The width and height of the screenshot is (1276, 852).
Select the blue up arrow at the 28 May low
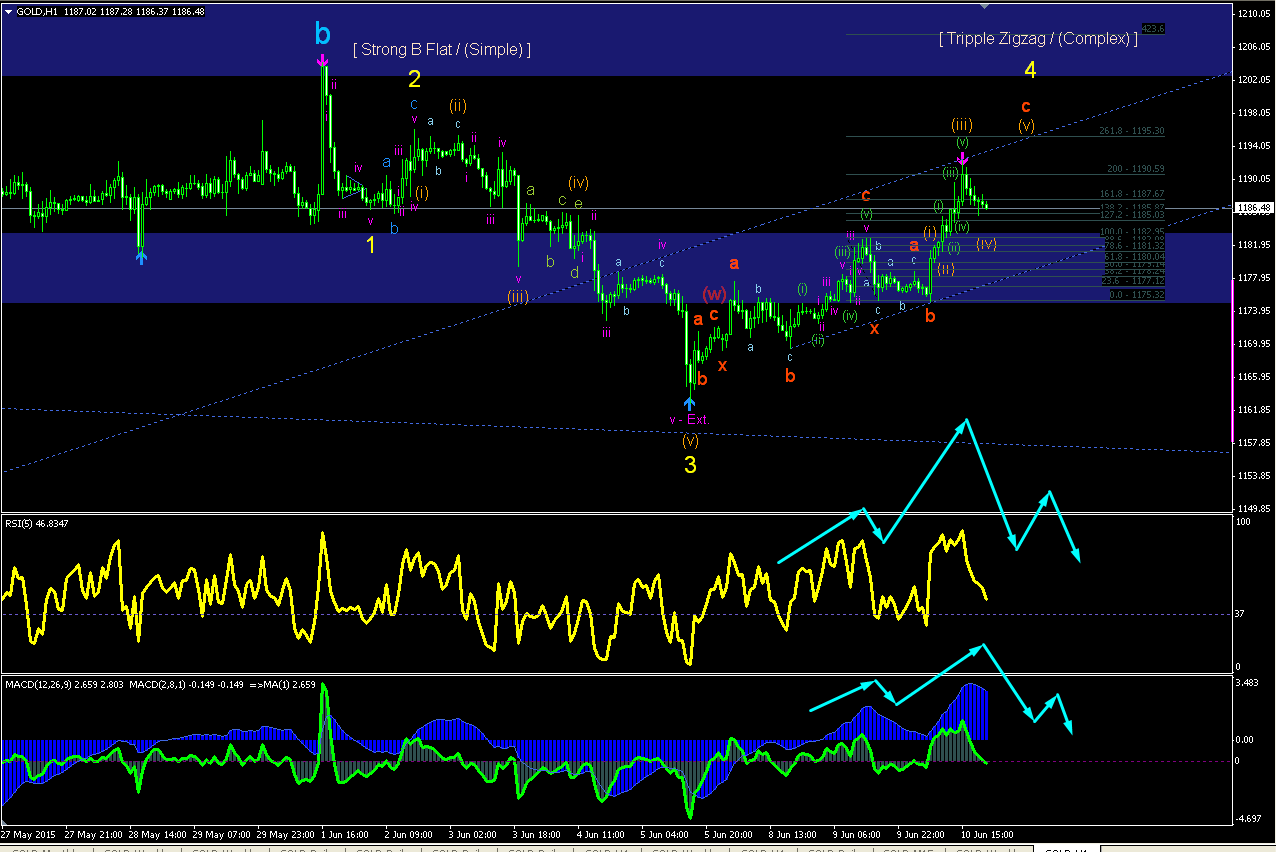[141, 257]
